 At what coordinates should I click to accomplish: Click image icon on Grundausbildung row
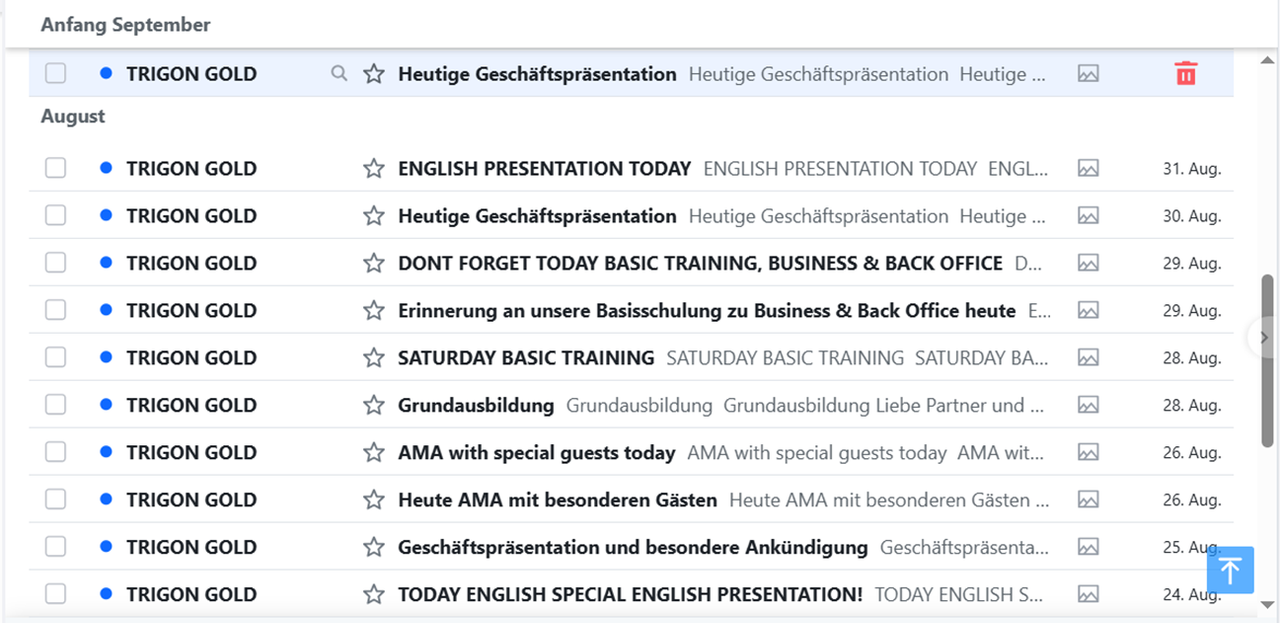pyautogui.click(x=1088, y=405)
